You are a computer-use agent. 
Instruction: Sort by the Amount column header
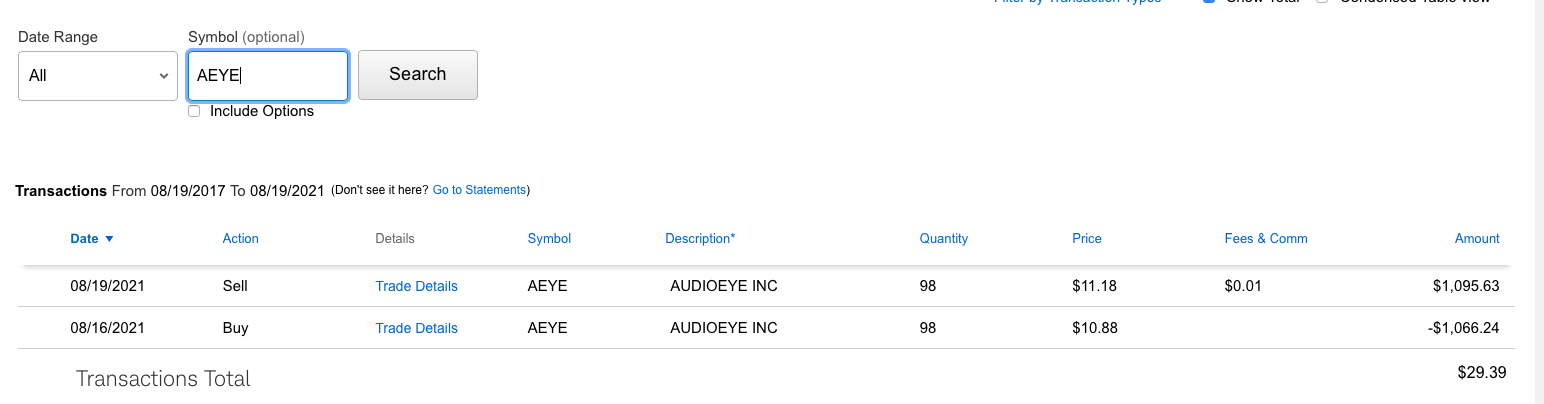[x=1477, y=239]
